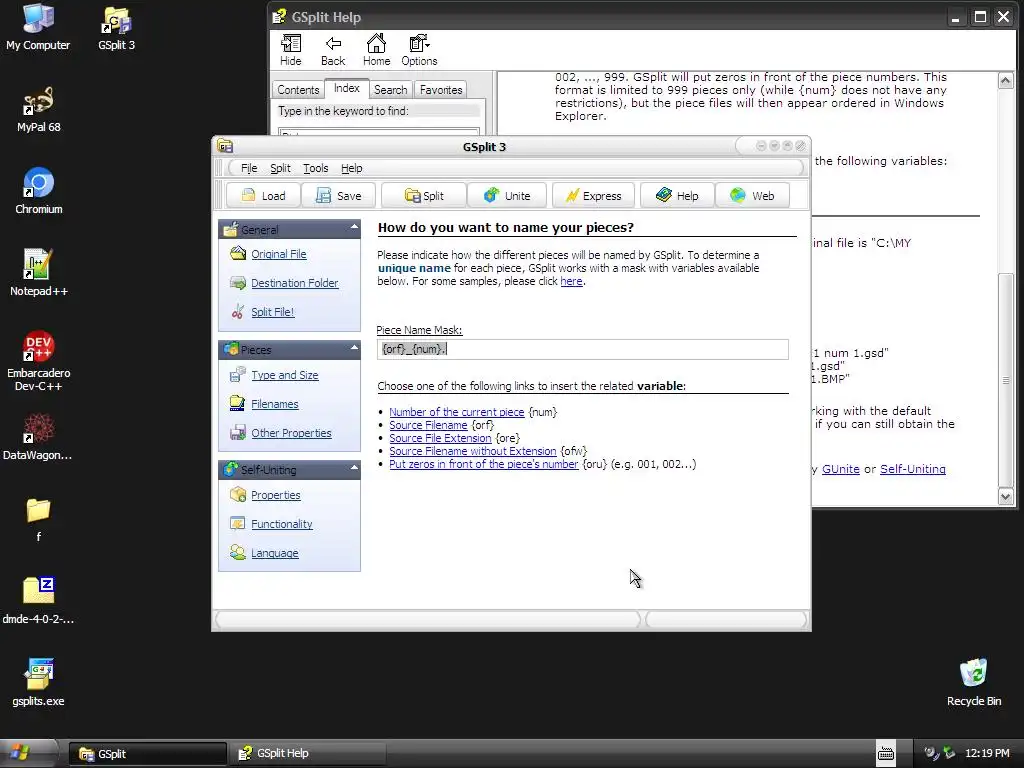
Task: Insert the Source File Extension variable
Action: click(x=440, y=438)
